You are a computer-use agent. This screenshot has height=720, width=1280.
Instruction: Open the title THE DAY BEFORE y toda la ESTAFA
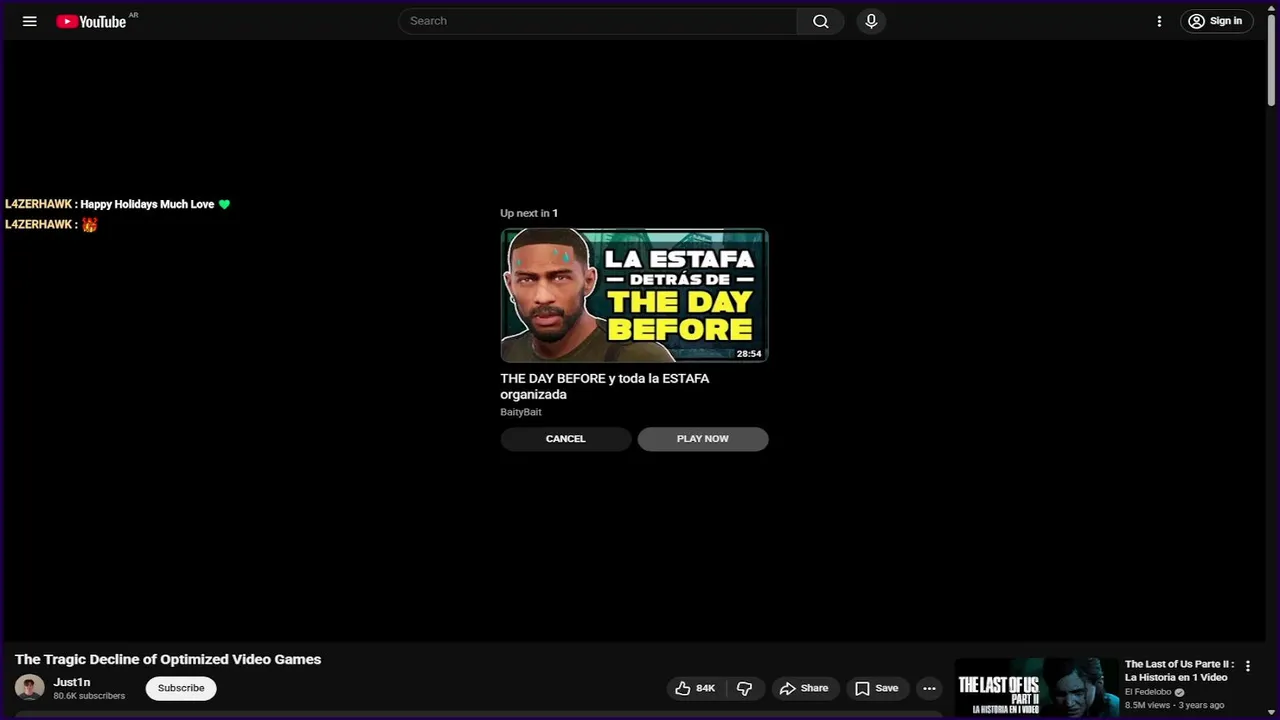[x=604, y=386]
